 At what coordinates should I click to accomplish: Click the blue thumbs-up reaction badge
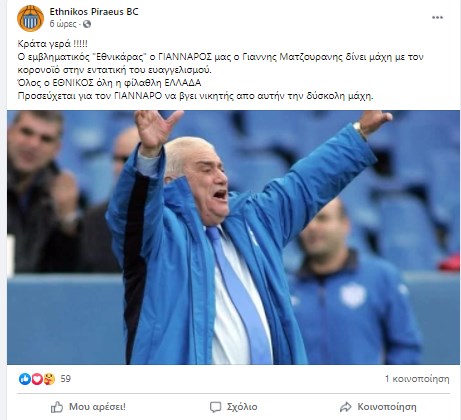(x=25, y=379)
